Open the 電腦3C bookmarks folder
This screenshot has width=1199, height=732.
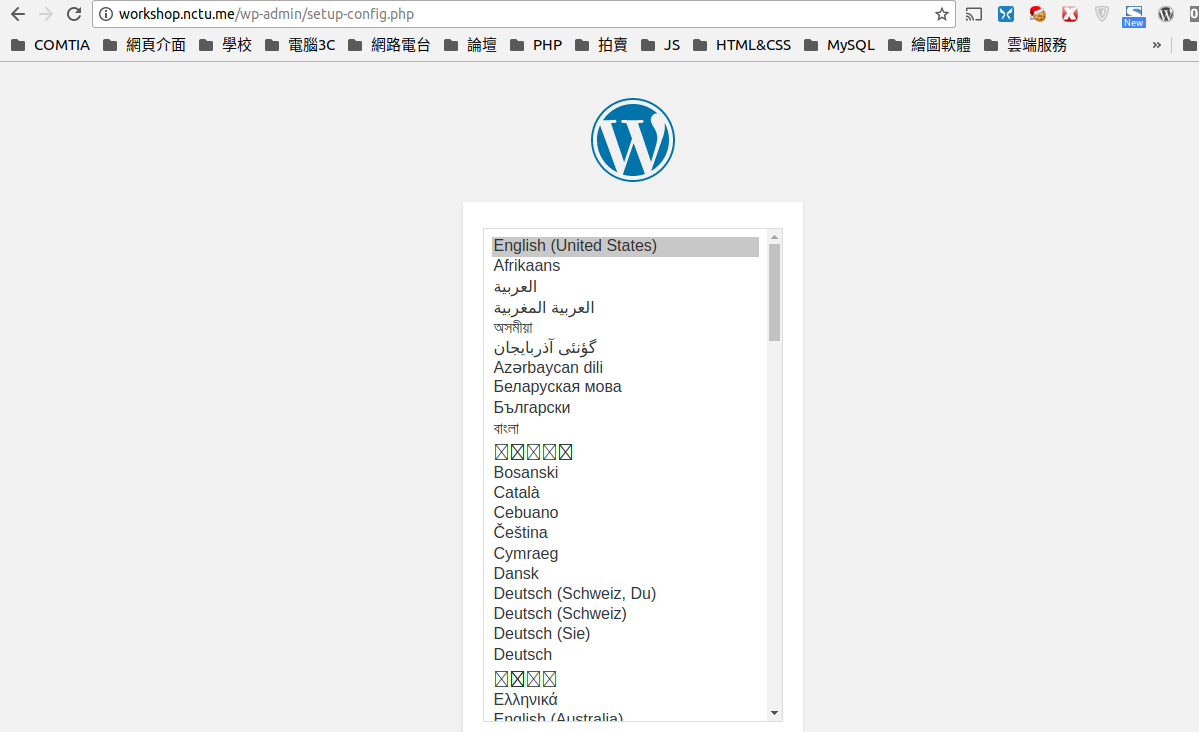tap(301, 45)
